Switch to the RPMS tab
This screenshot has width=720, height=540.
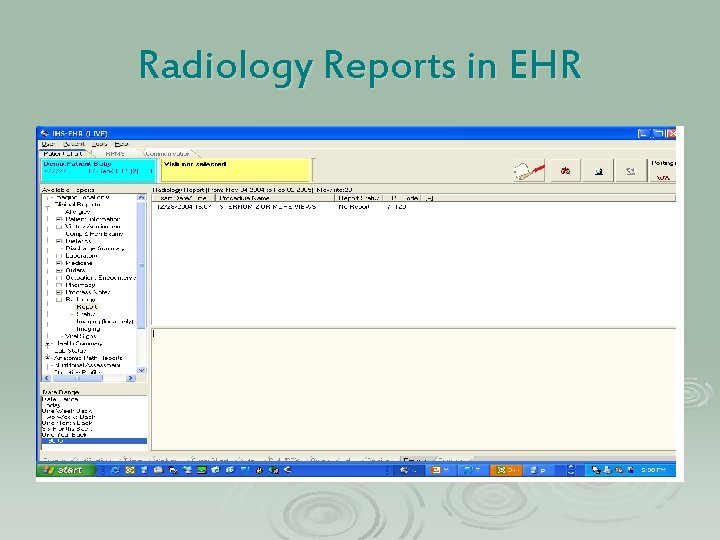click(x=115, y=153)
